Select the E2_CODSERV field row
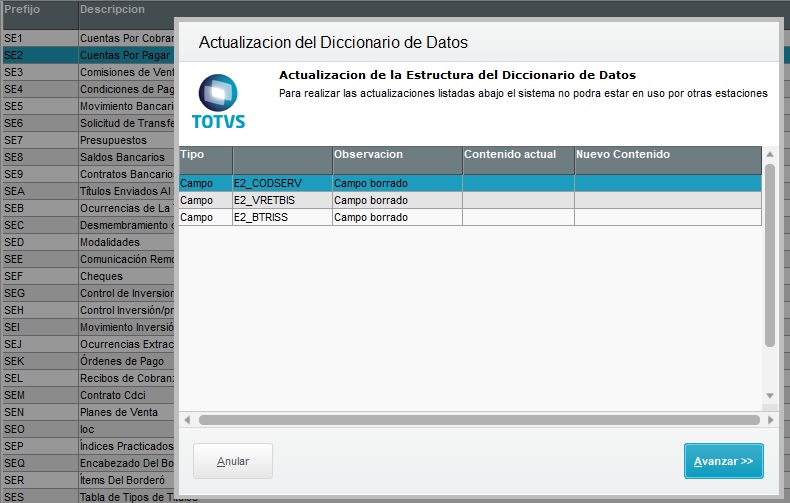 pyautogui.click(x=470, y=183)
